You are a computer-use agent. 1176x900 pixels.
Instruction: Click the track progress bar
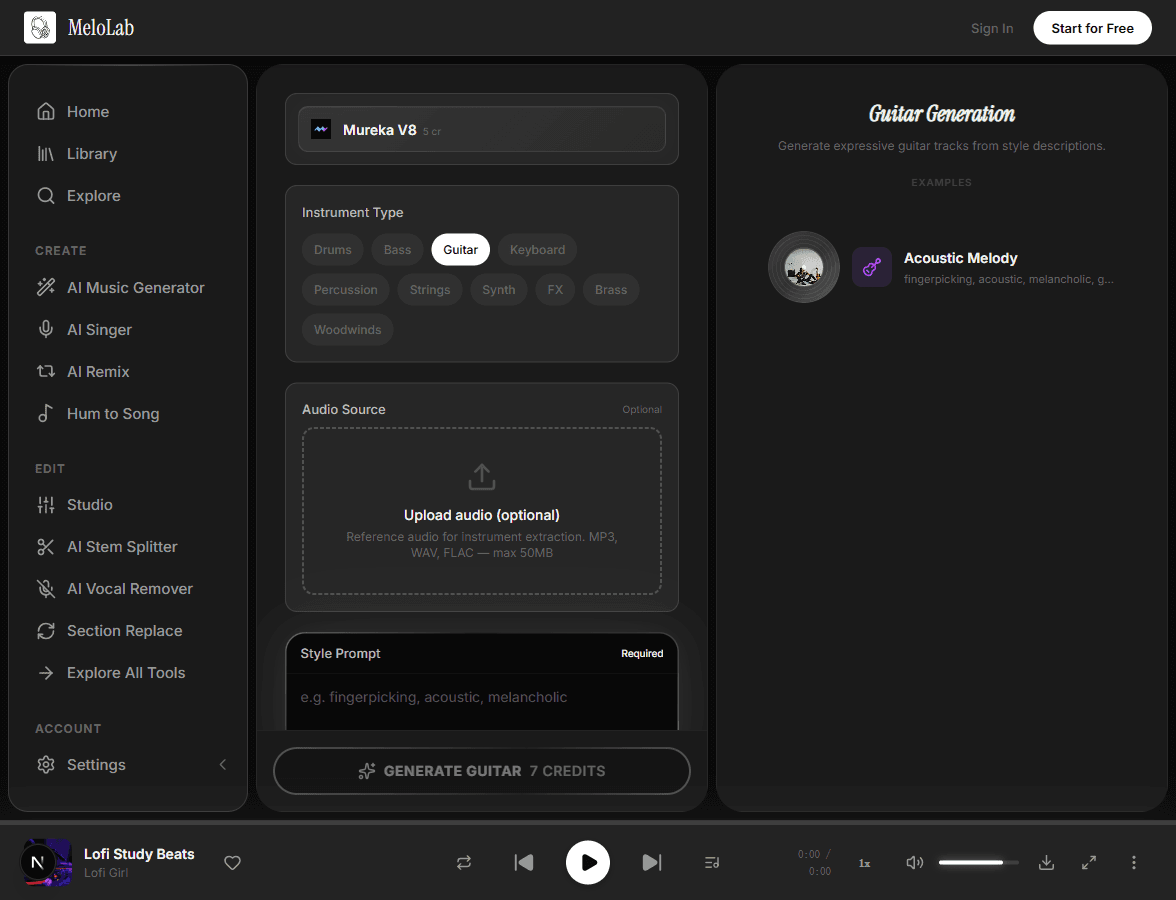[588, 823]
